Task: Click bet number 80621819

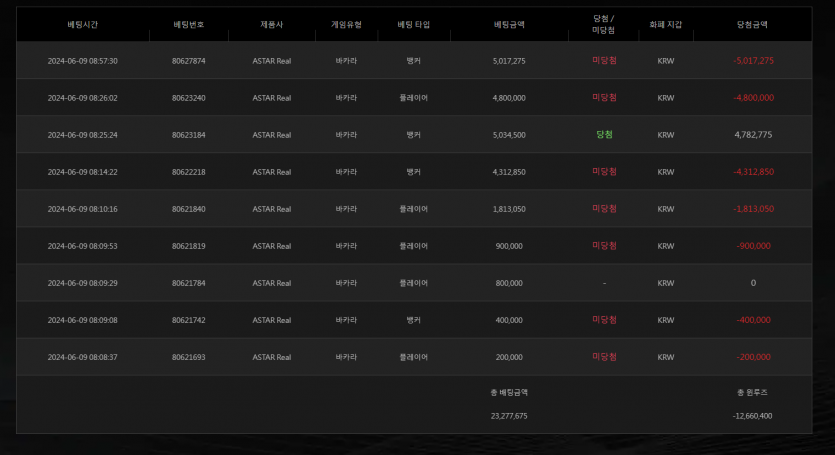Action: point(189,246)
